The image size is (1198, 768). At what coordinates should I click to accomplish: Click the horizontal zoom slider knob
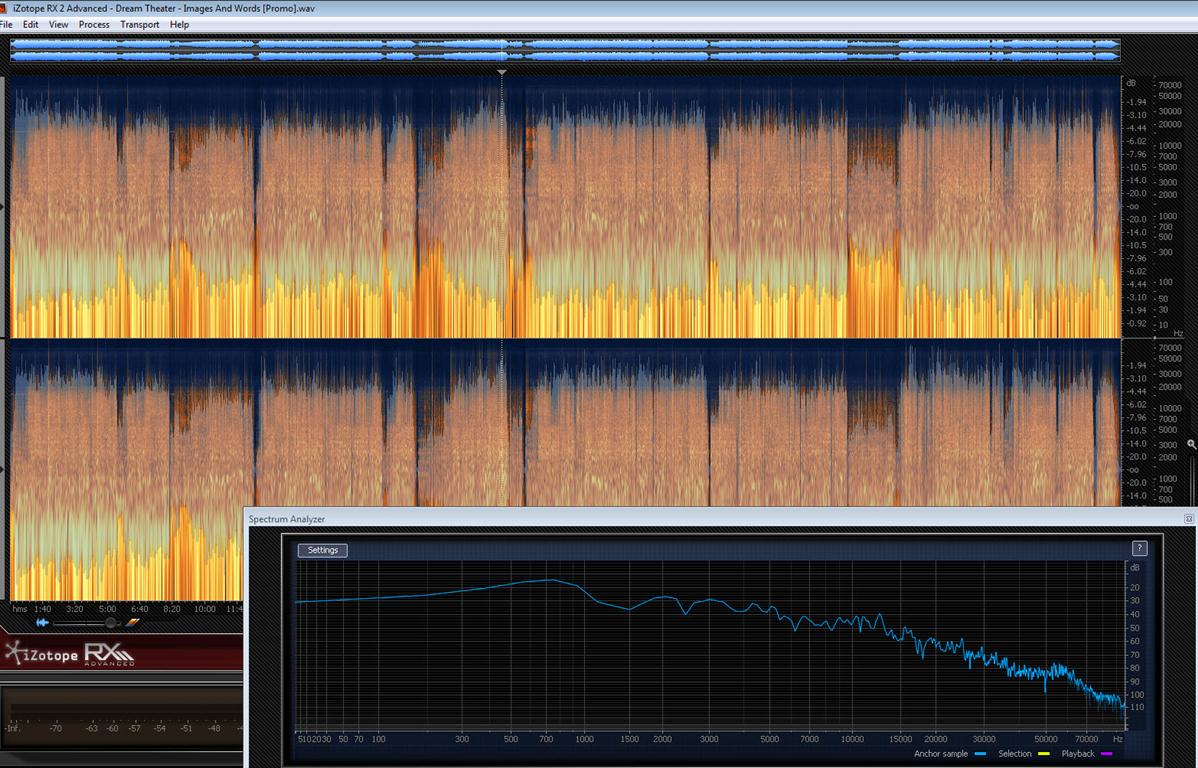pos(111,623)
